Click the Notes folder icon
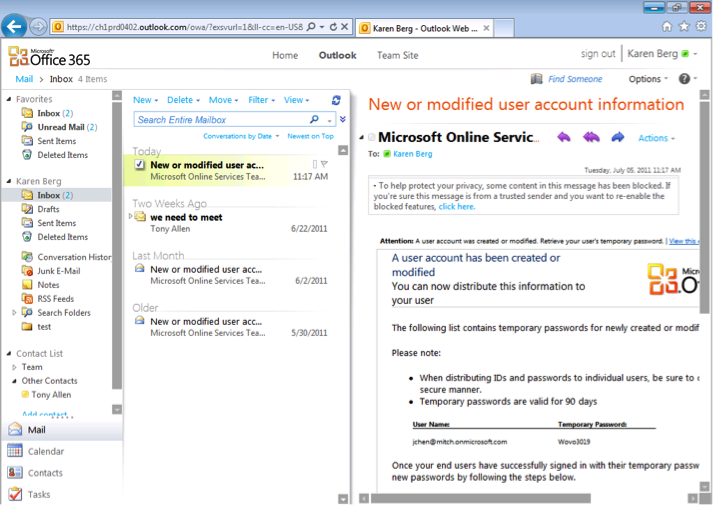Viewport: 713px width, 505px height. 27,285
